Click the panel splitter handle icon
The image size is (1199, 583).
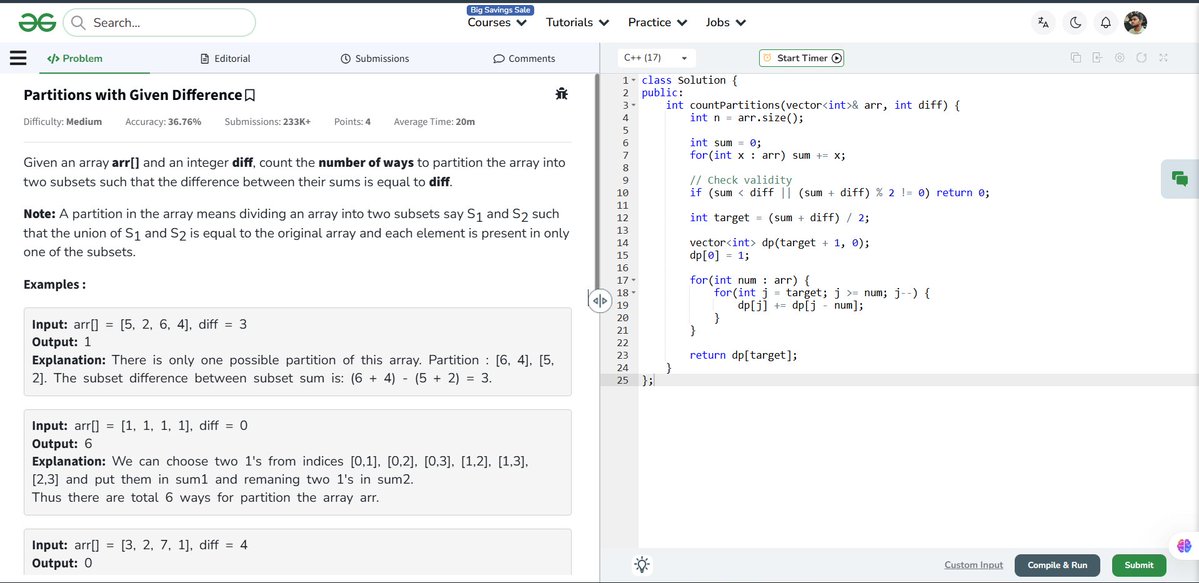599,301
